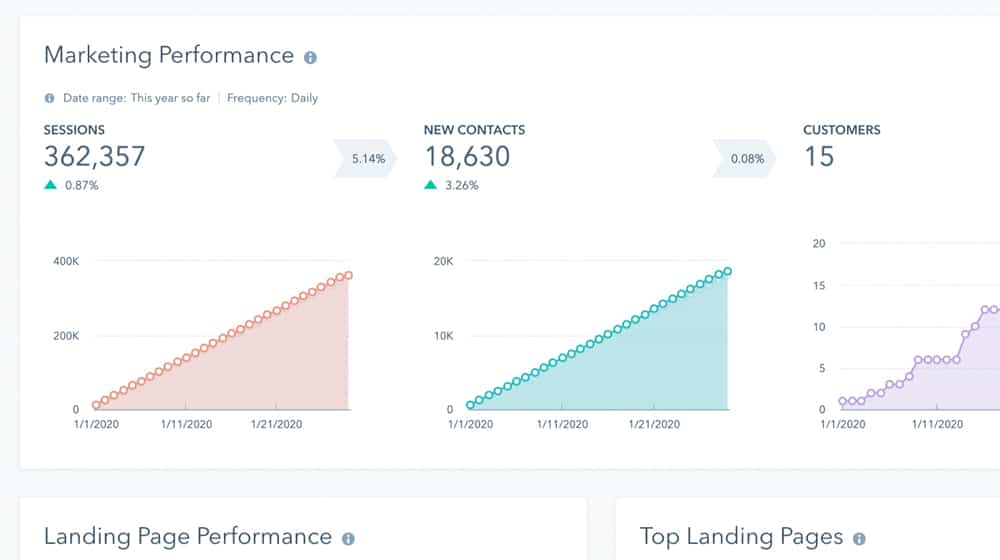Click the 15 axis label on Customers chart

click(819, 286)
